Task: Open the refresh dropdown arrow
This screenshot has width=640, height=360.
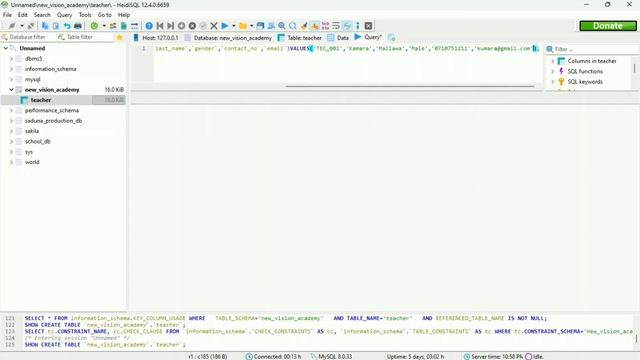Action: coord(104,26)
